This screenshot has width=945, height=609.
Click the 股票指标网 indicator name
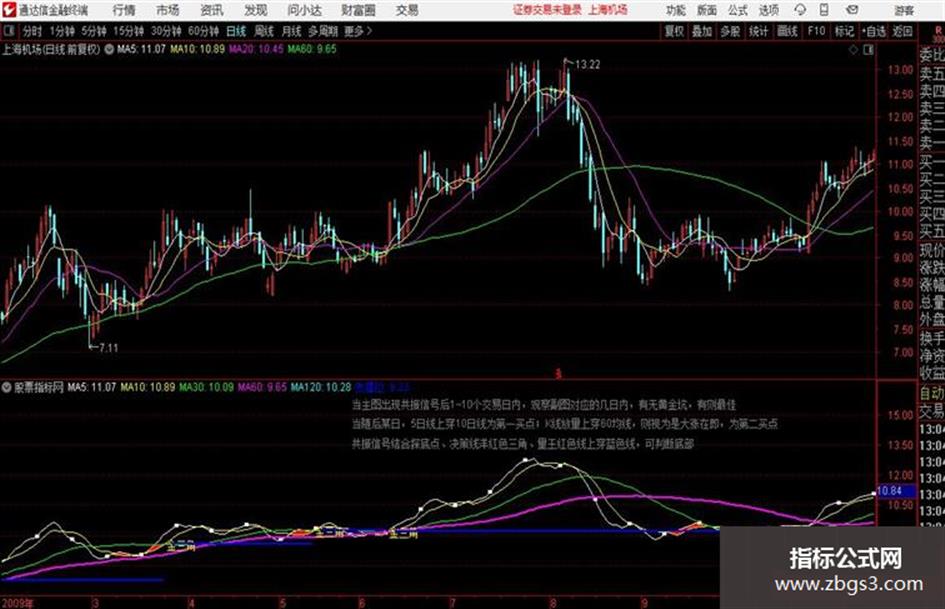(x=39, y=387)
